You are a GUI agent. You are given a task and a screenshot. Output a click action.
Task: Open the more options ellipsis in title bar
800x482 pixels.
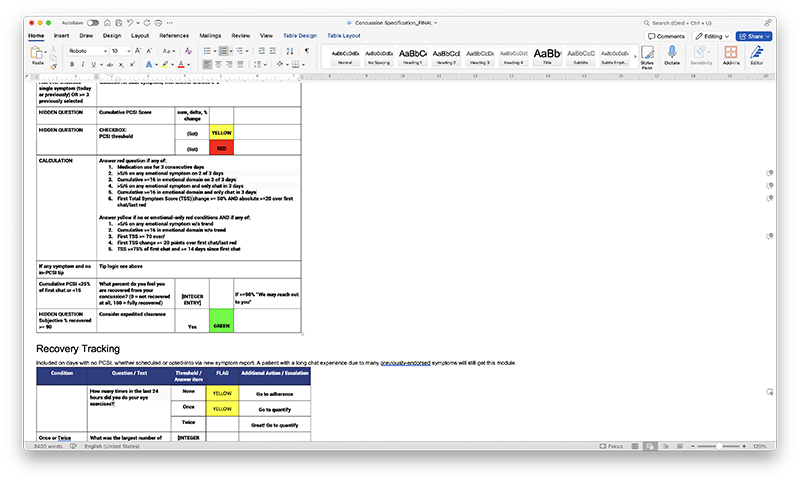[169, 23]
